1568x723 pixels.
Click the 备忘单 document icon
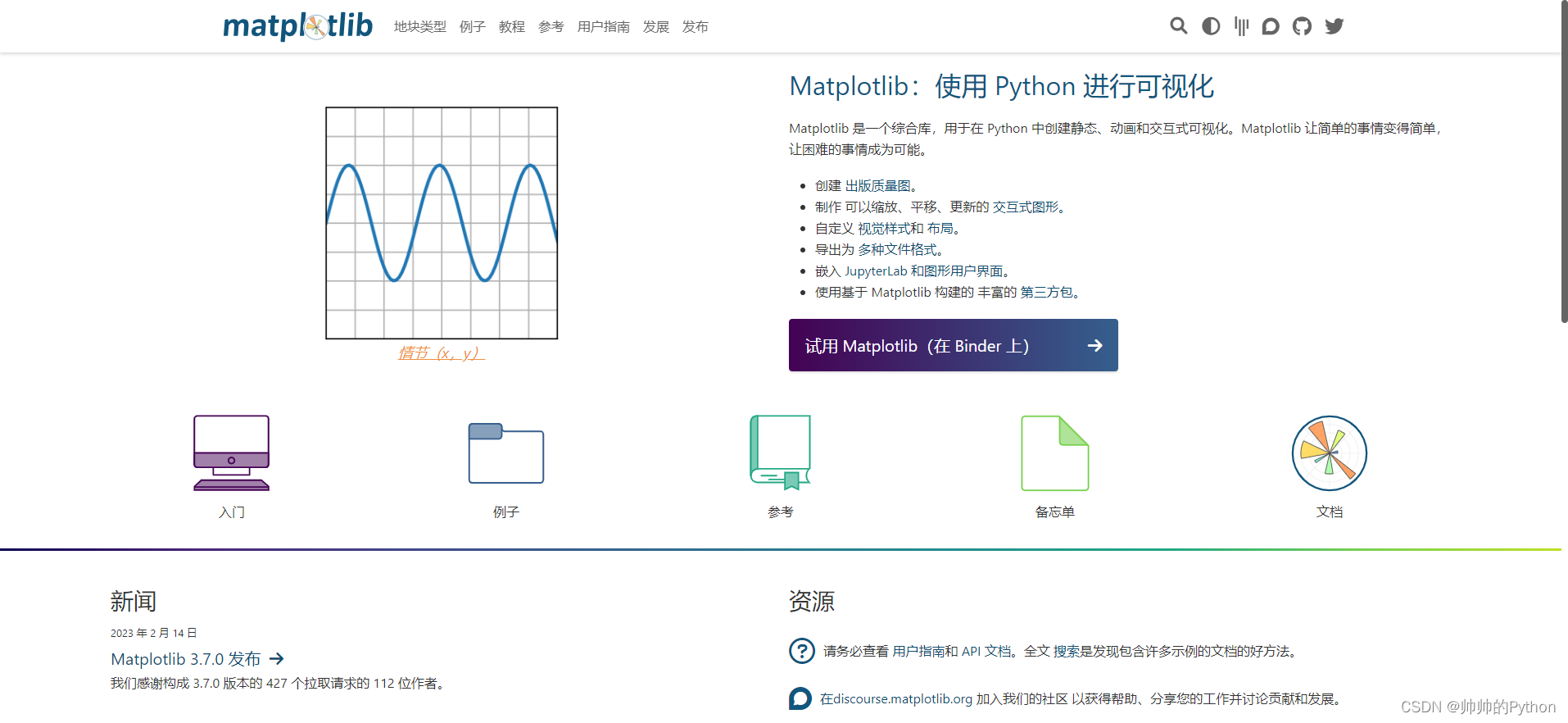(1055, 452)
